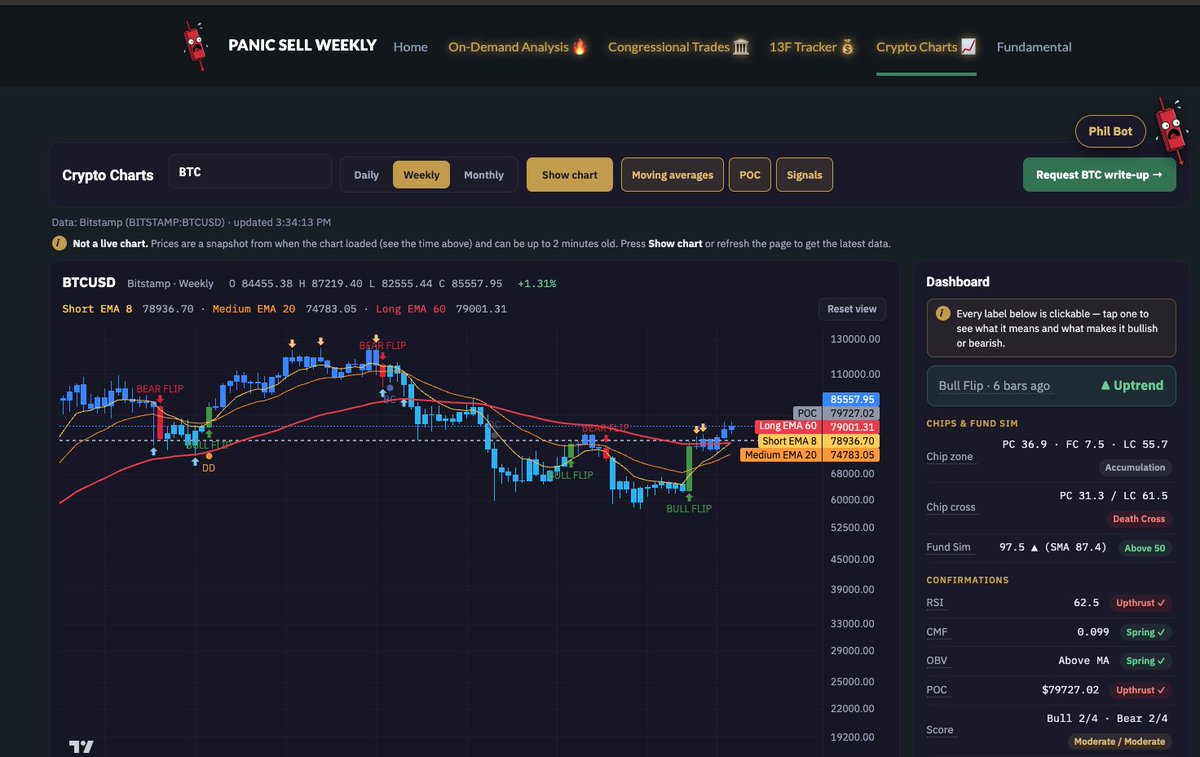The height and width of the screenshot is (757, 1200).
Task: Switch timeframe to Monthly
Action: click(x=484, y=175)
